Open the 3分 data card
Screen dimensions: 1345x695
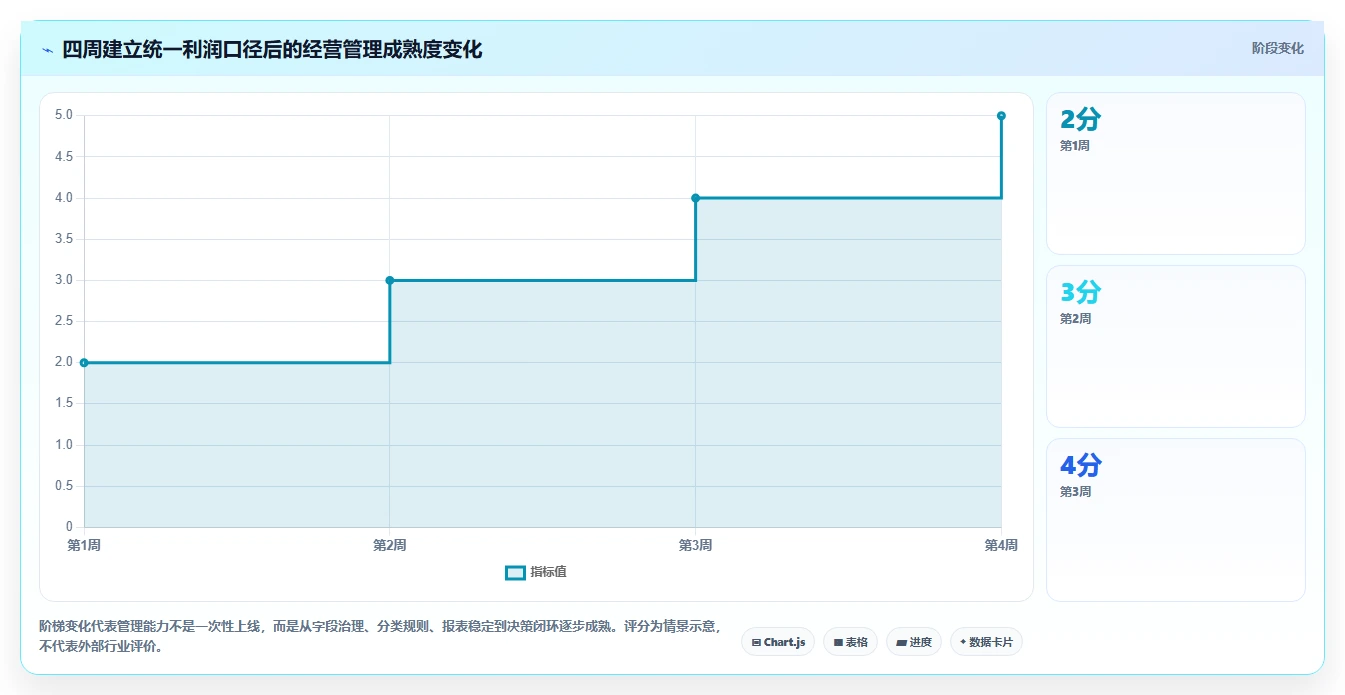pyautogui.click(x=1176, y=347)
